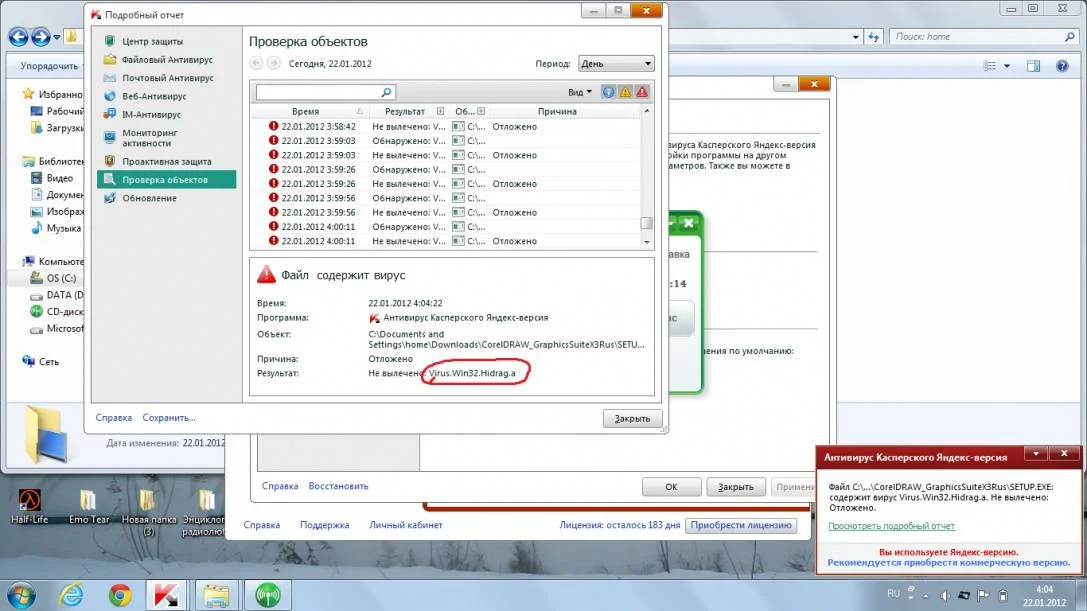Select the 22.01.2012 3:58:42 event row

[446, 126]
